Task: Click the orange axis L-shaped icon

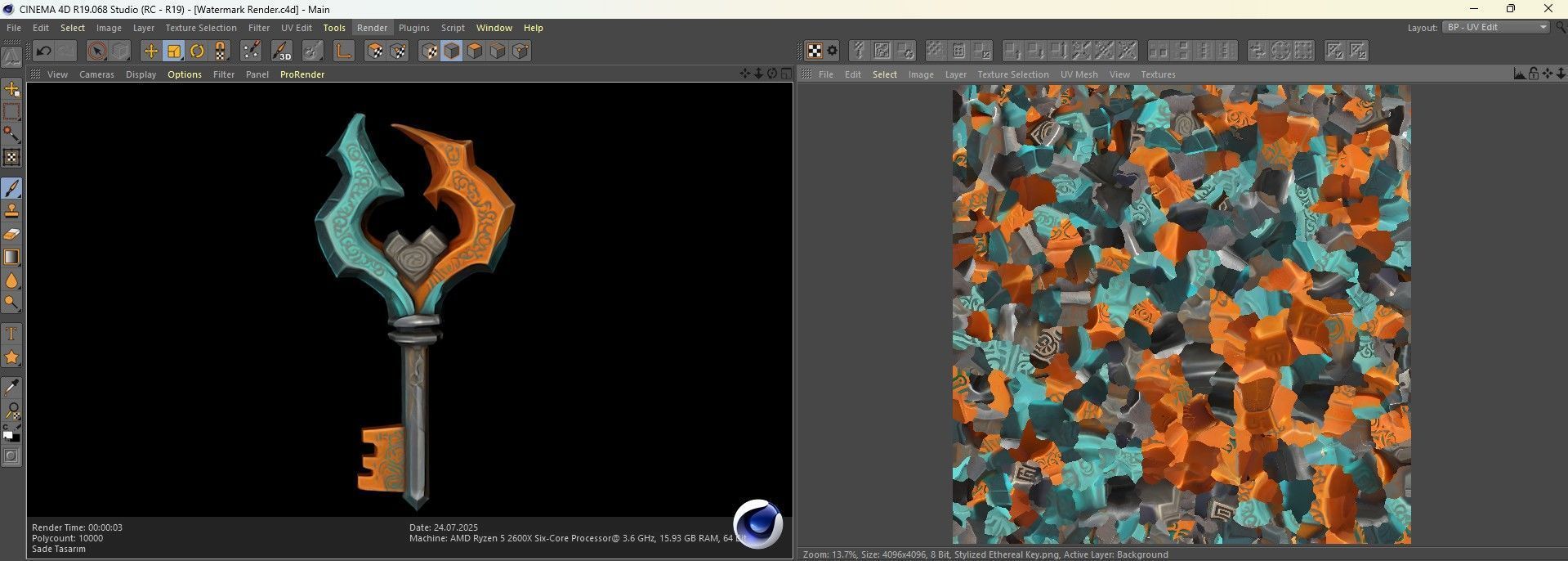Action: [x=343, y=52]
